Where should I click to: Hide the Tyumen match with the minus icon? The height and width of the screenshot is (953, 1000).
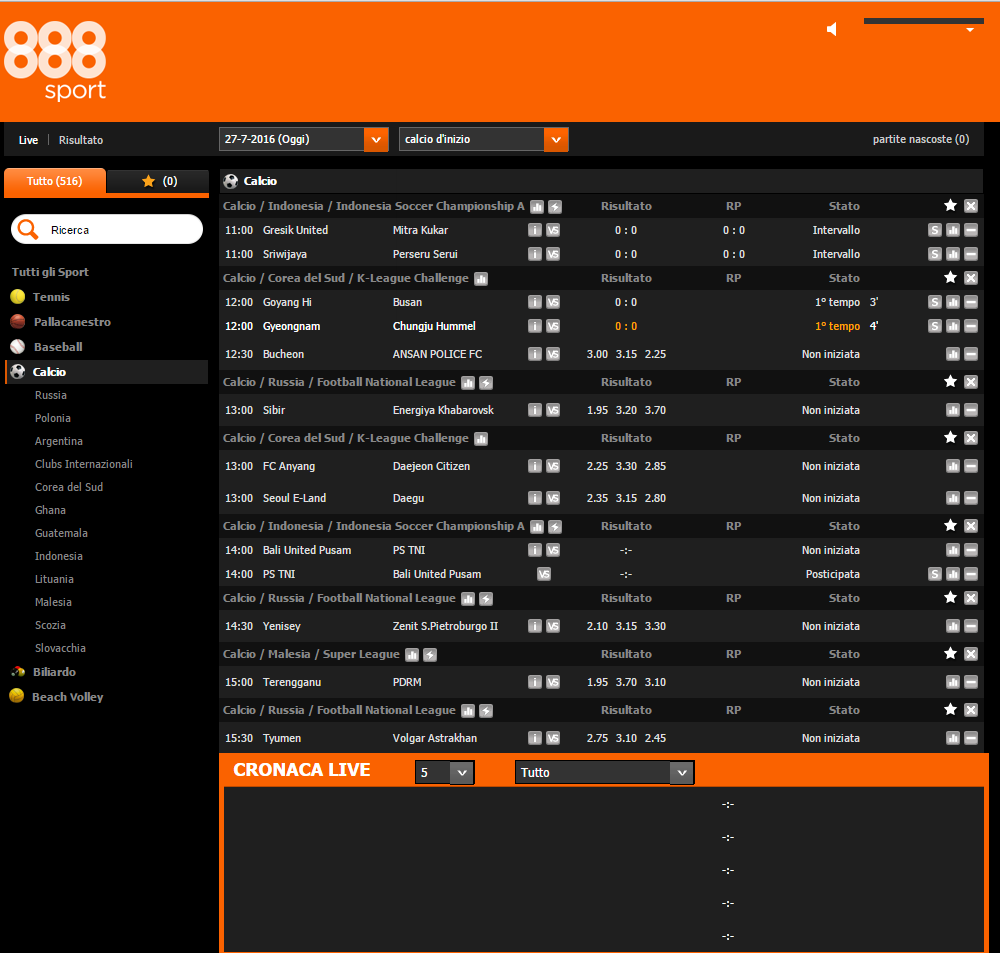[x=970, y=738]
